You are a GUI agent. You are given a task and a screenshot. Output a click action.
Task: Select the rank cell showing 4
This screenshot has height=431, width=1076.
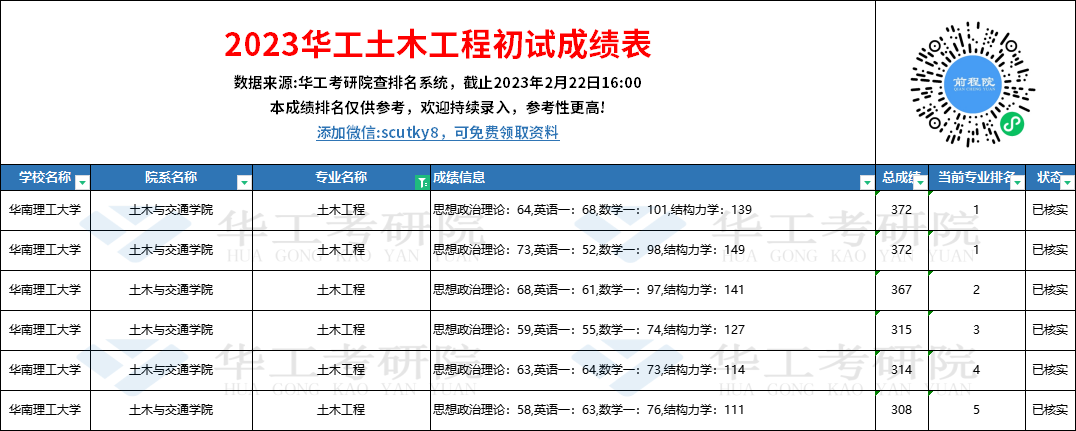coord(976,370)
